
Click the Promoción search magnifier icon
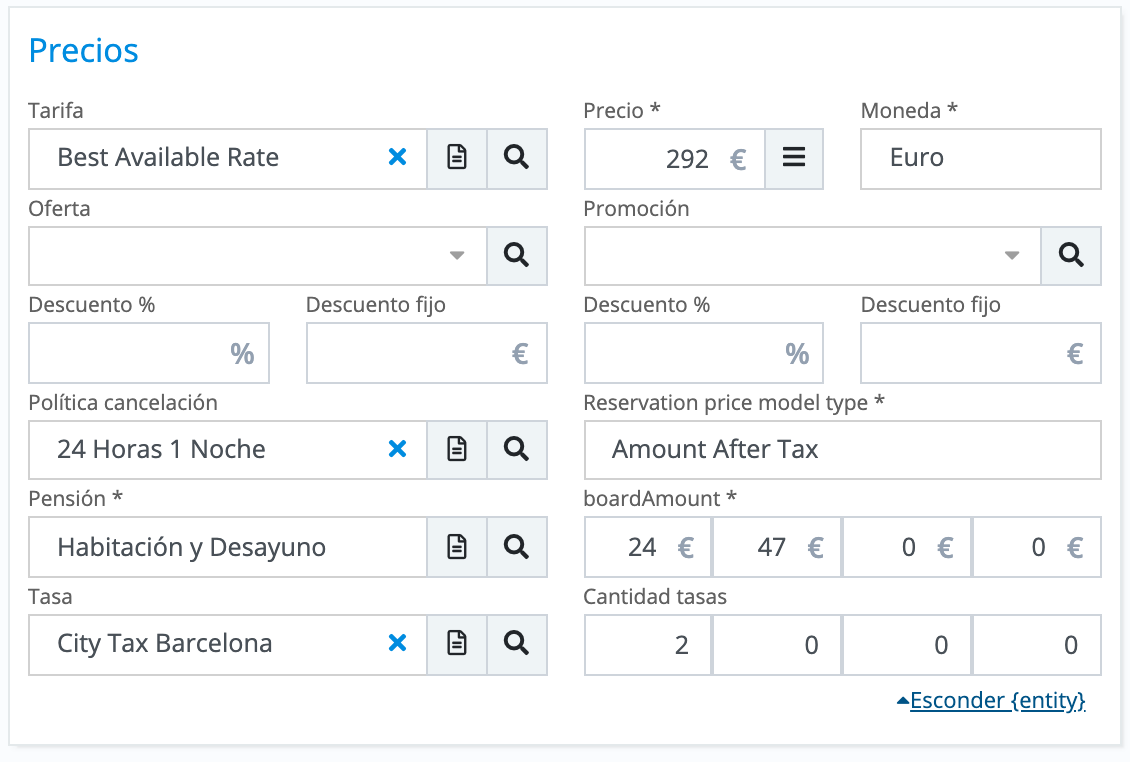point(1071,255)
